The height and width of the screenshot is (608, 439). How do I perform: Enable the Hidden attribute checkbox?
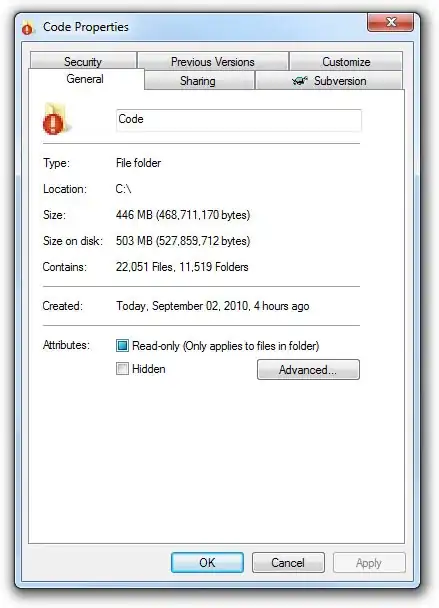click(122, 368)
